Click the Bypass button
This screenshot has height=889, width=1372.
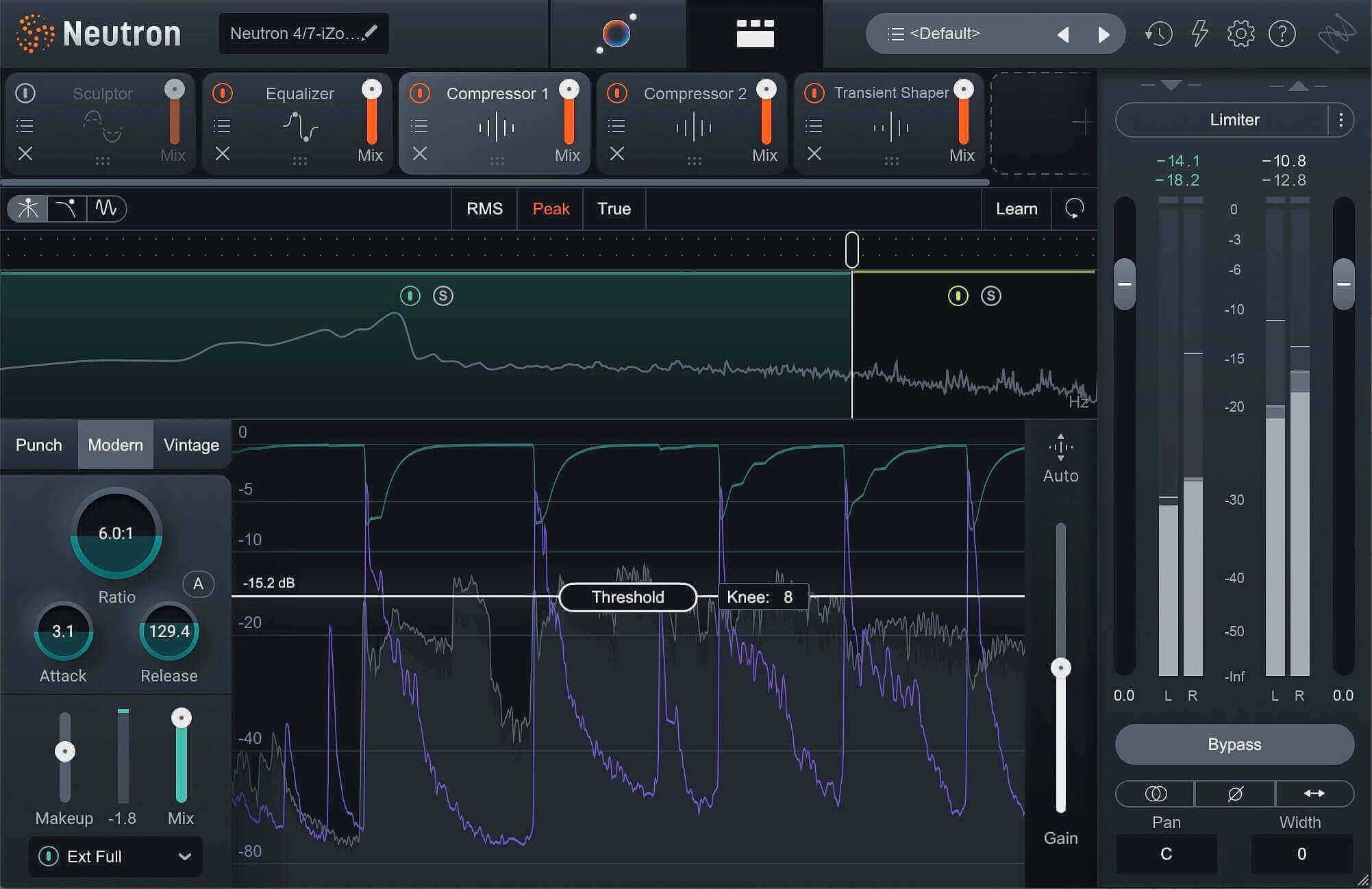(1234, 744)
